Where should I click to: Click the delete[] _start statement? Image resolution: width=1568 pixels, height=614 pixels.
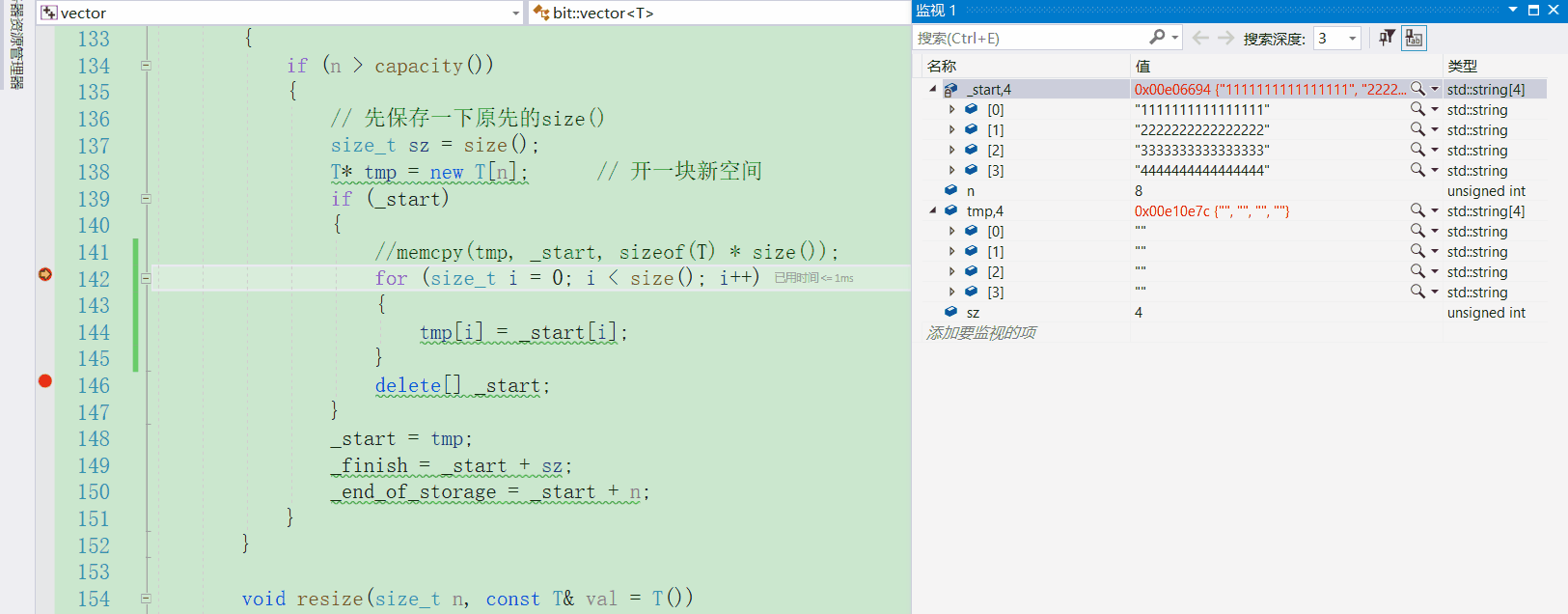pyautogui.click(x=462, y=385)
